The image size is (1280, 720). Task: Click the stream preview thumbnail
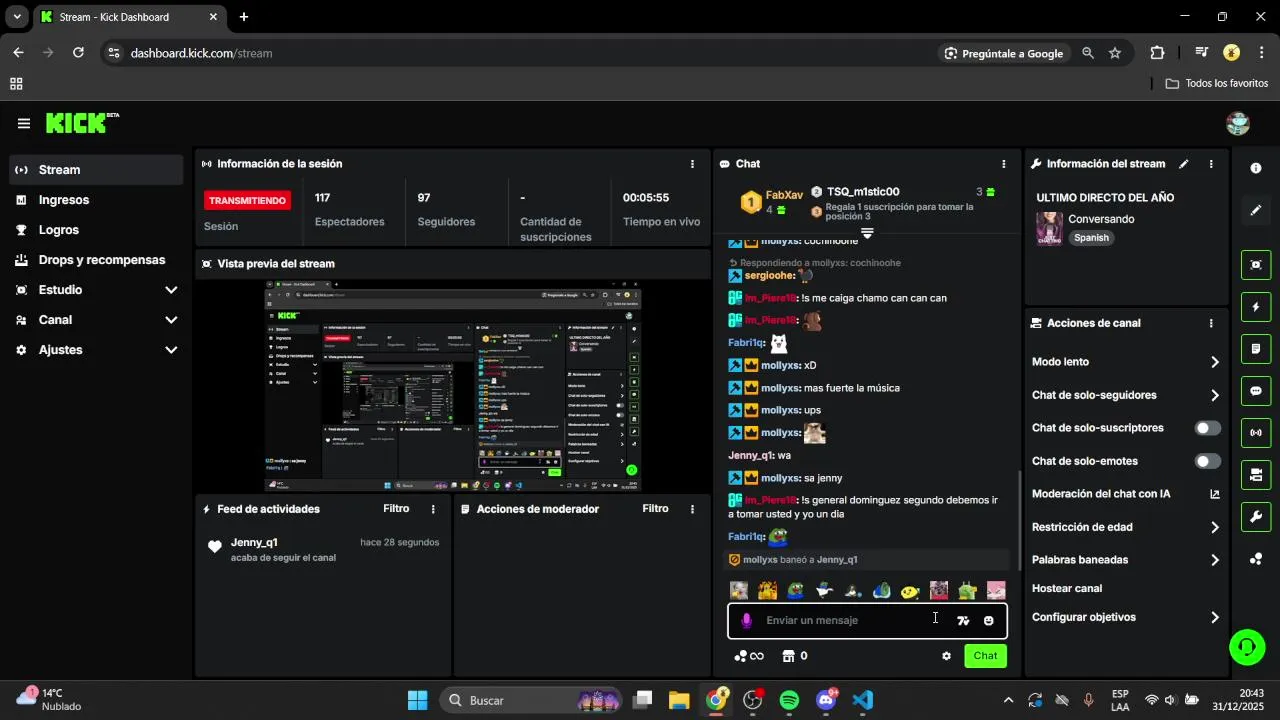pyautogui.click(x=453, y=386)
